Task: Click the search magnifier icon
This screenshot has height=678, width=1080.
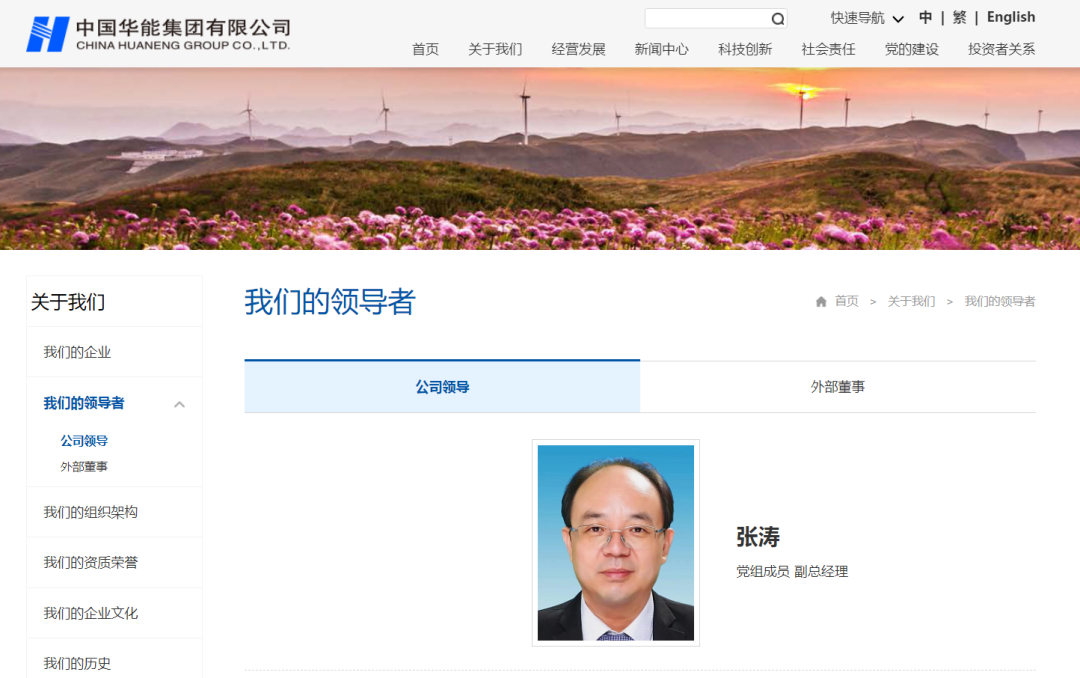Action: coord(778,19)
